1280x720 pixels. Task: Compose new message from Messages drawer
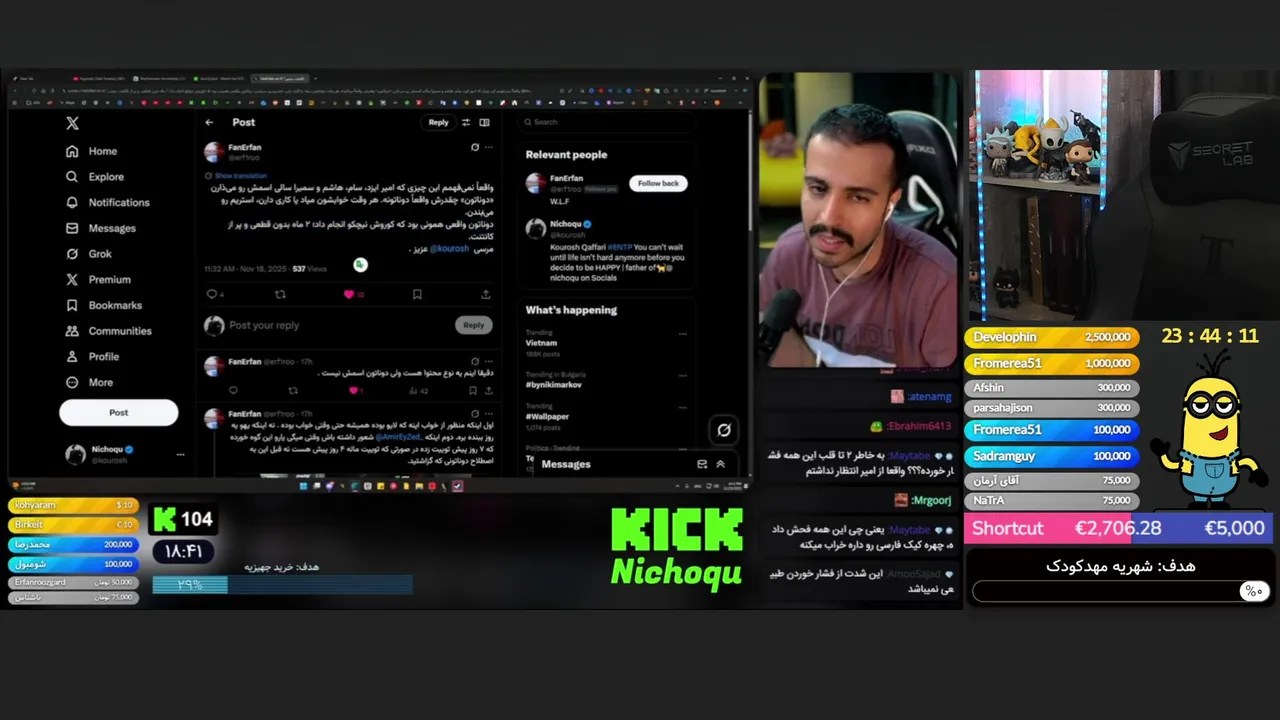pyautogui.click(x=702, y=464)
